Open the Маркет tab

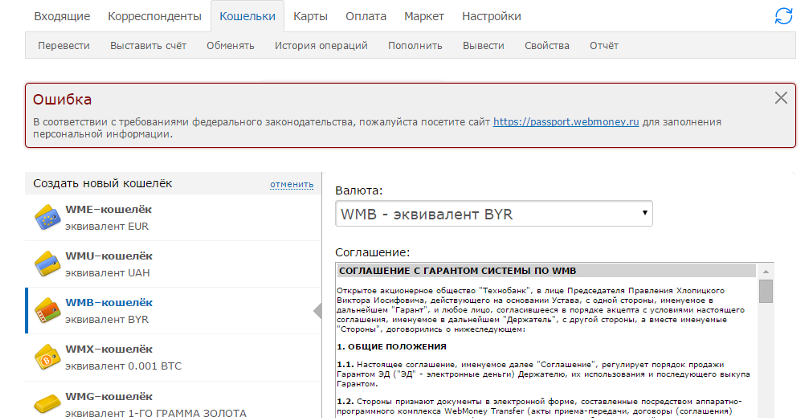click(424, 16)
